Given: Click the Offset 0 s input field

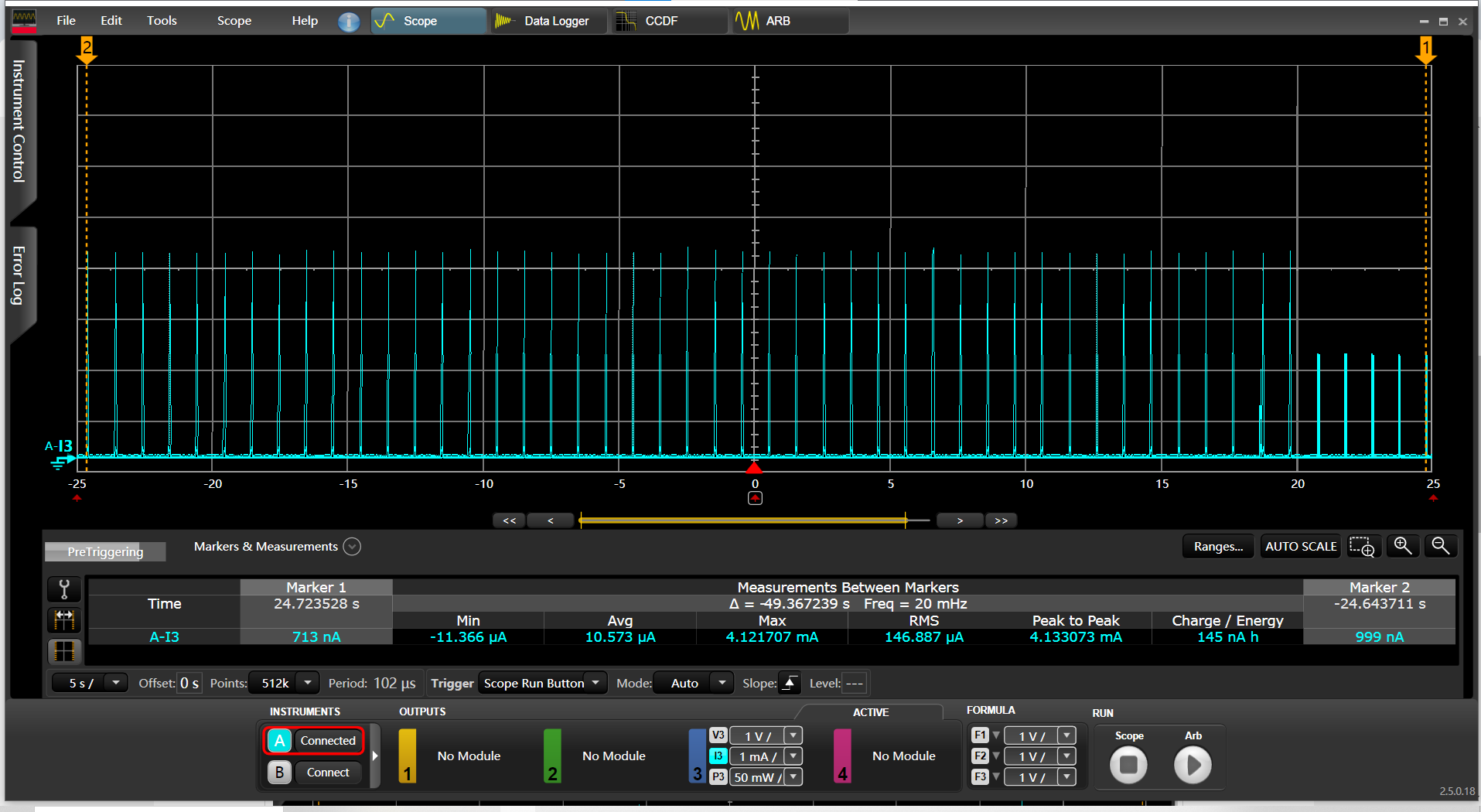Looking at the screenshot, I should [x=189, y=683].
